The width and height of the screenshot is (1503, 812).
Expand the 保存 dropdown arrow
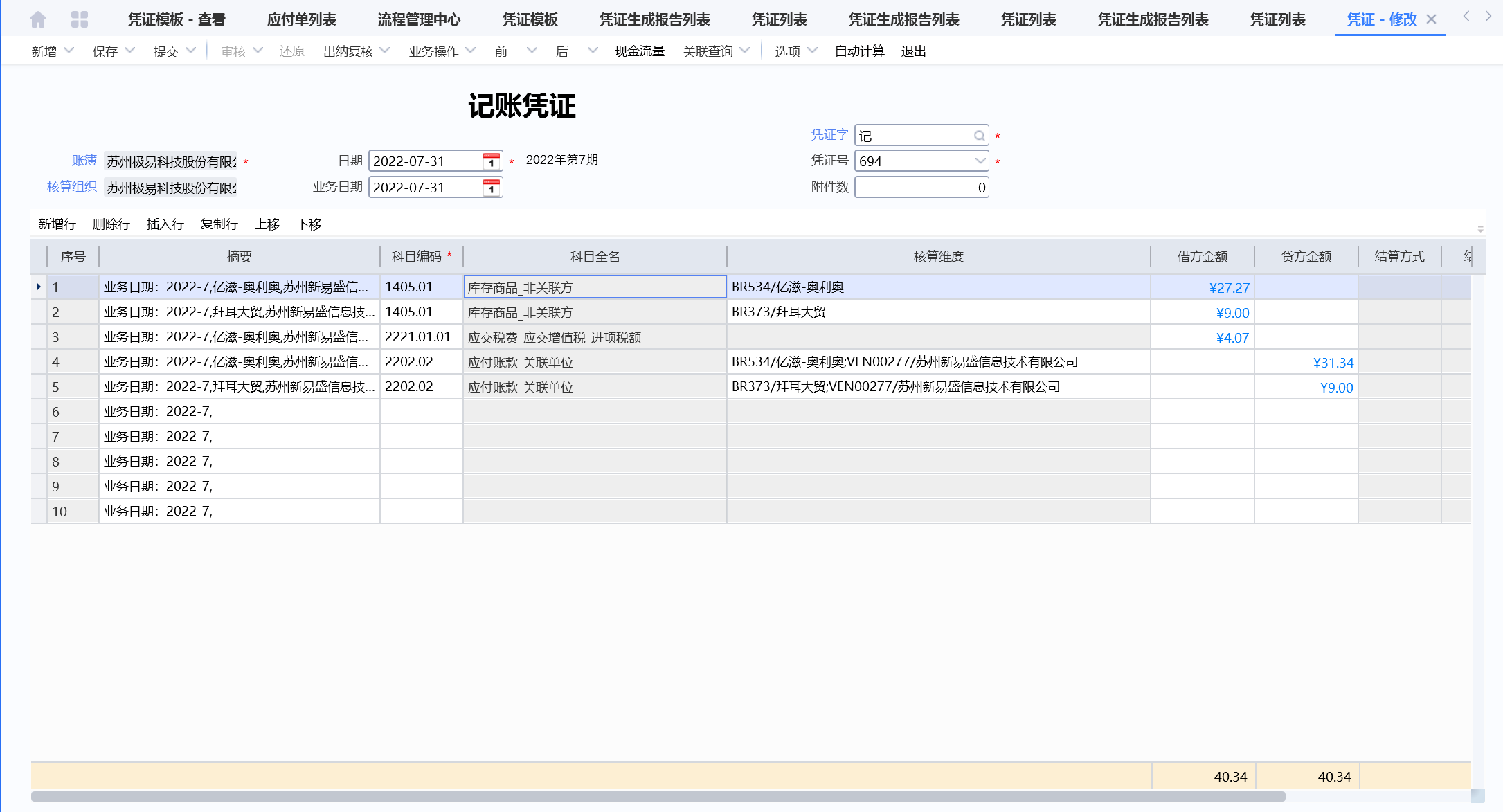129,51
